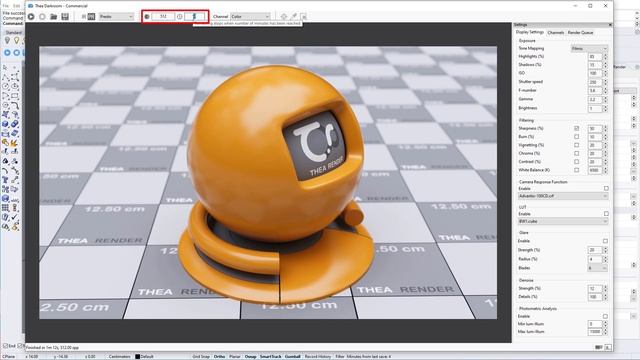
Task: Toggle Record History in the status bar
Action: [318, 357]
